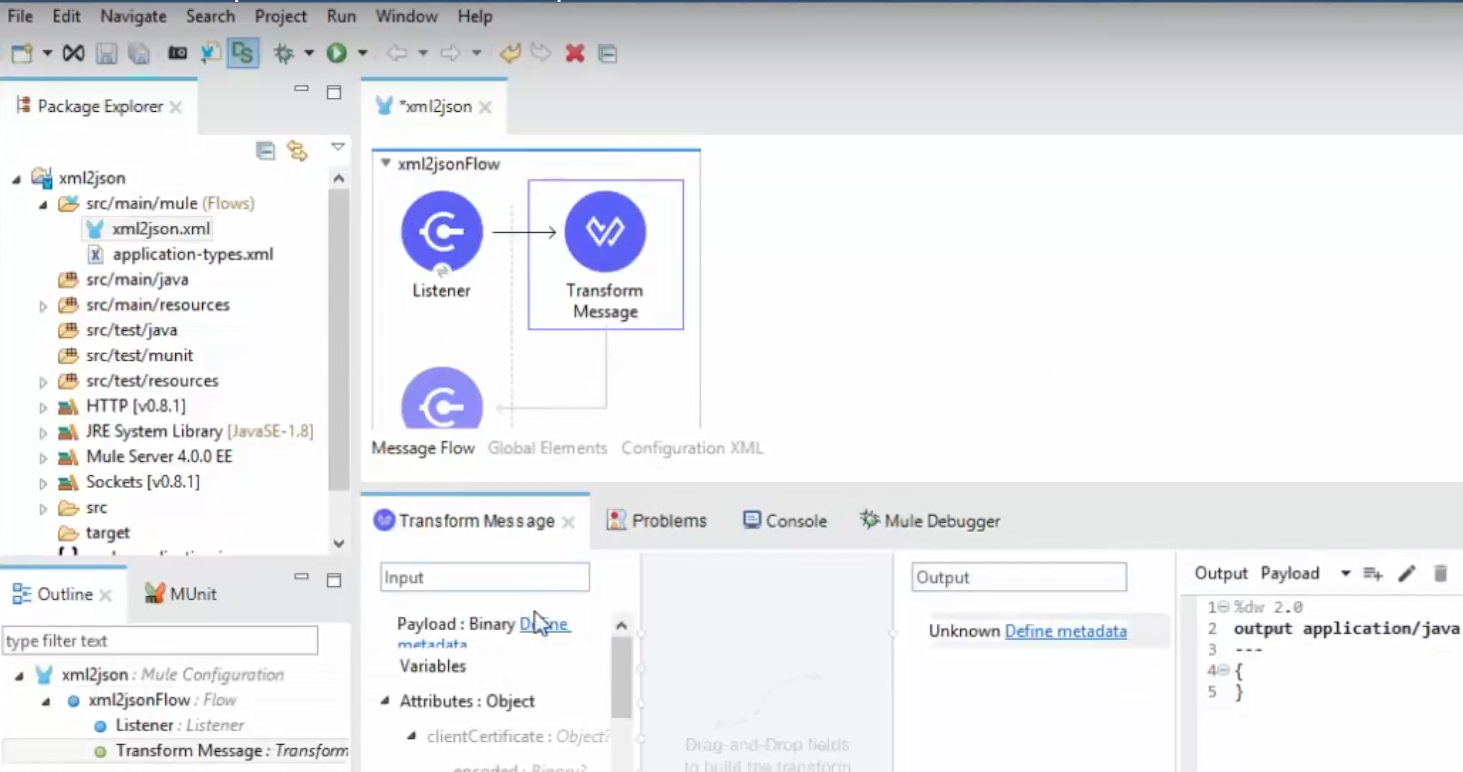1463x772 pixels.
Task: Click the trash delete icon in Output panel
Action: [x=1441, y=573]
